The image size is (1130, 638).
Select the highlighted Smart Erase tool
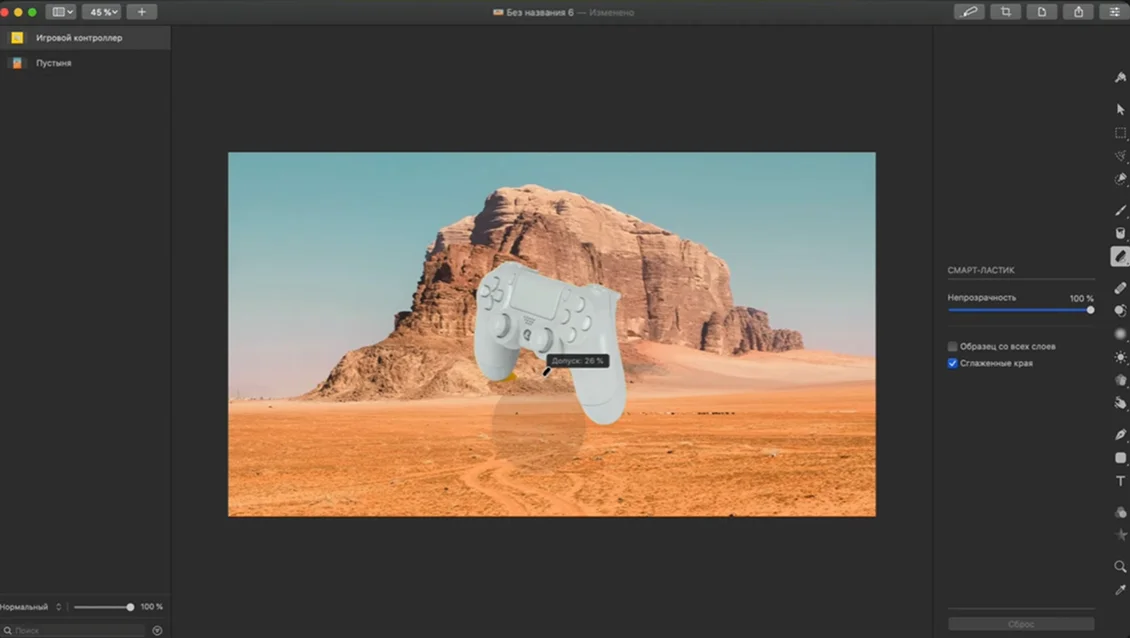click(1120, 257)
